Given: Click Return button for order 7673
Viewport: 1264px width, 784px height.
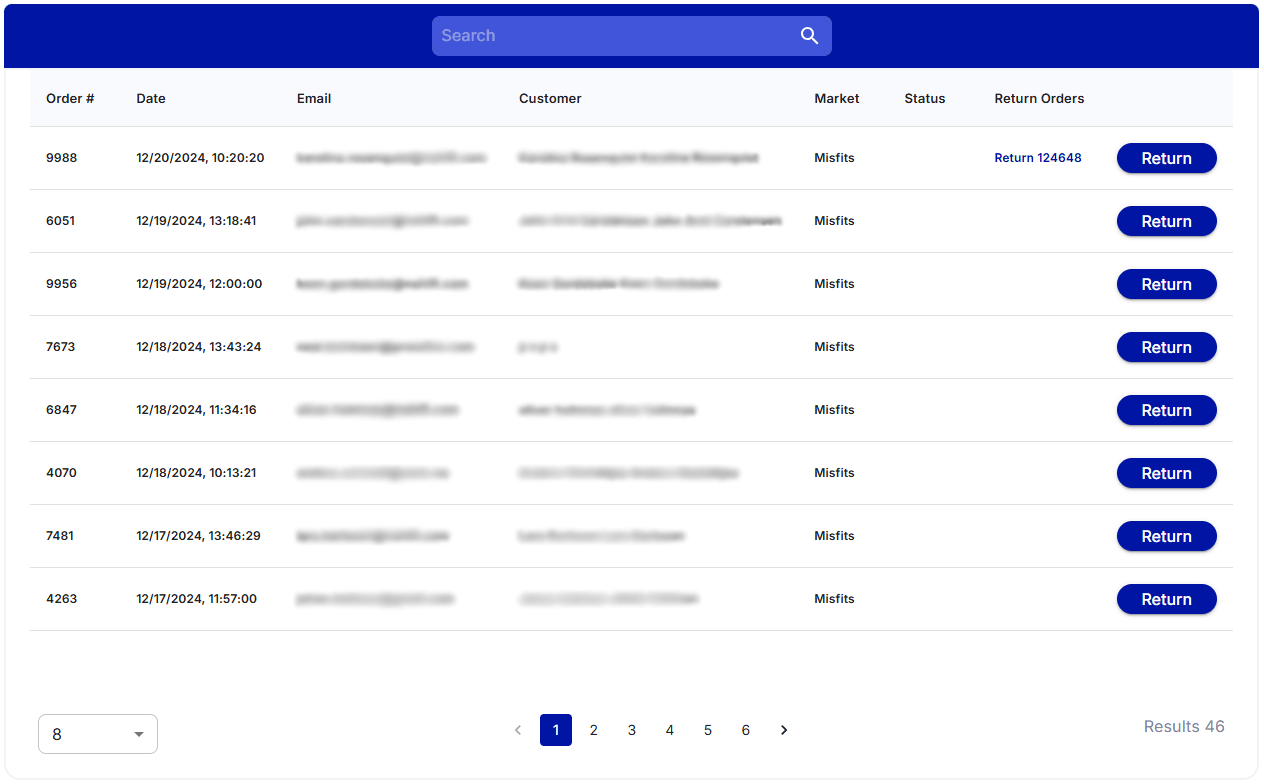Looking at the screenshot, I should tap(1166, 347).
